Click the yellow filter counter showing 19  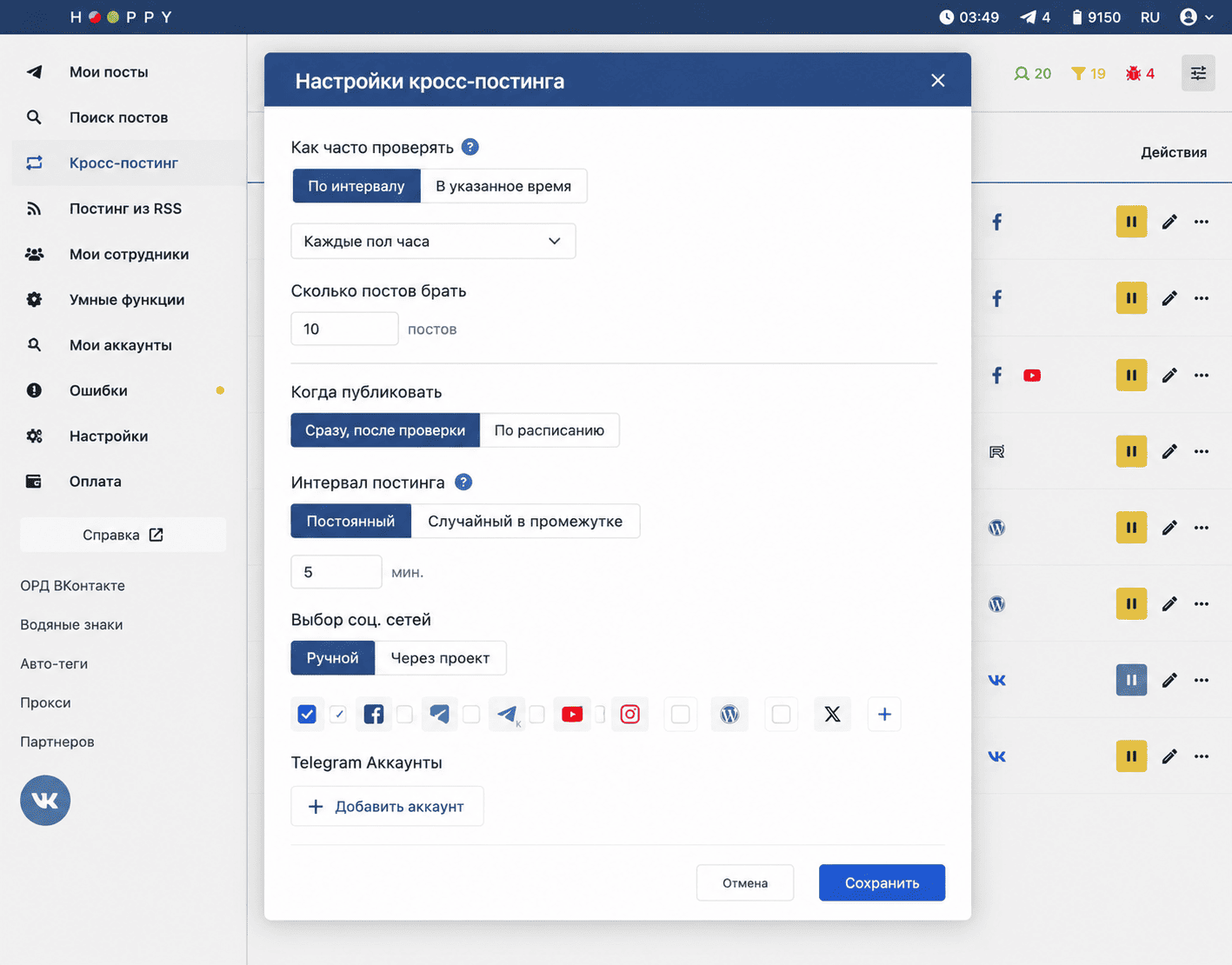[1088, 74]
